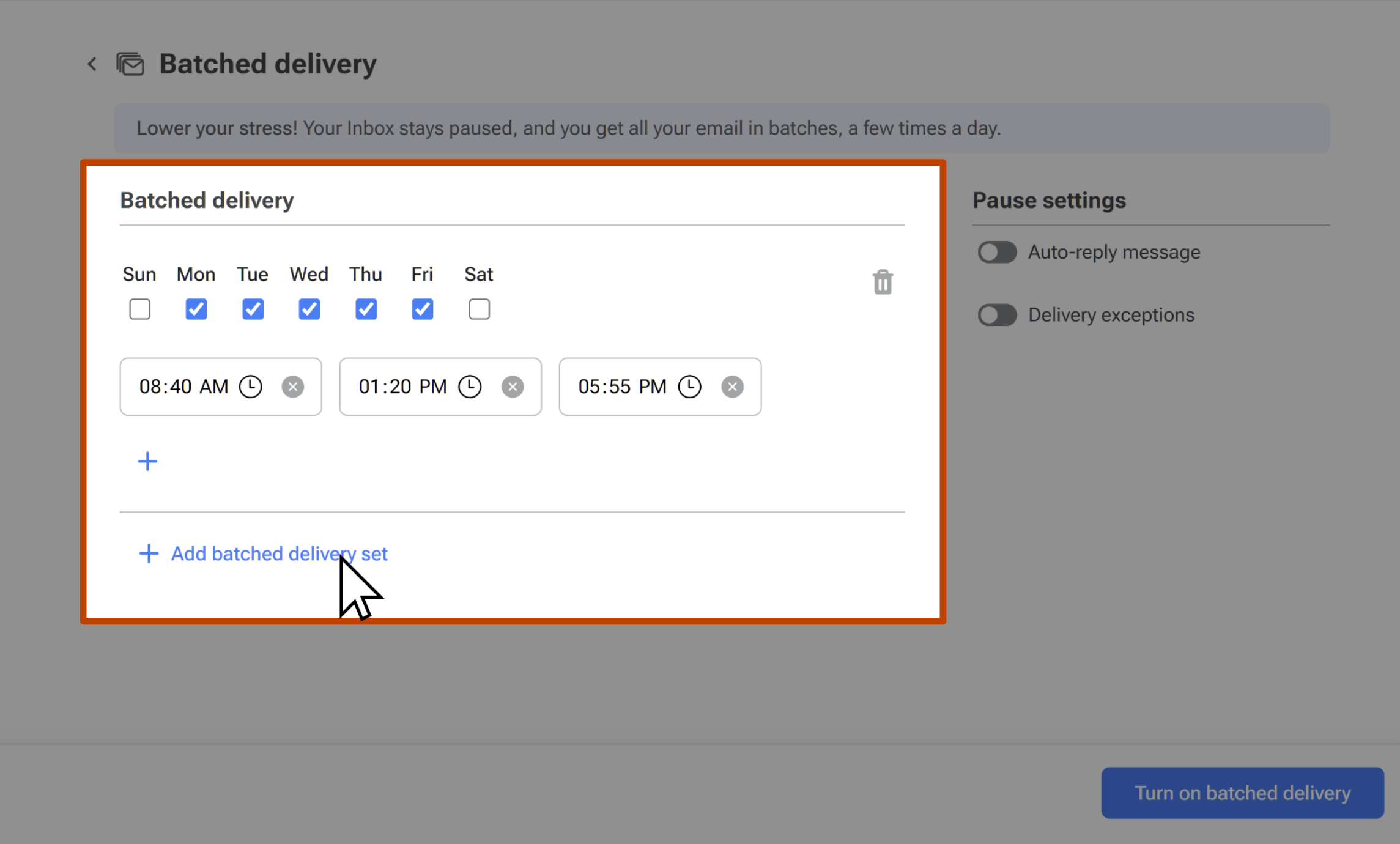
Task: Uncheck the Thu checkbox
Action: point(366,309)
